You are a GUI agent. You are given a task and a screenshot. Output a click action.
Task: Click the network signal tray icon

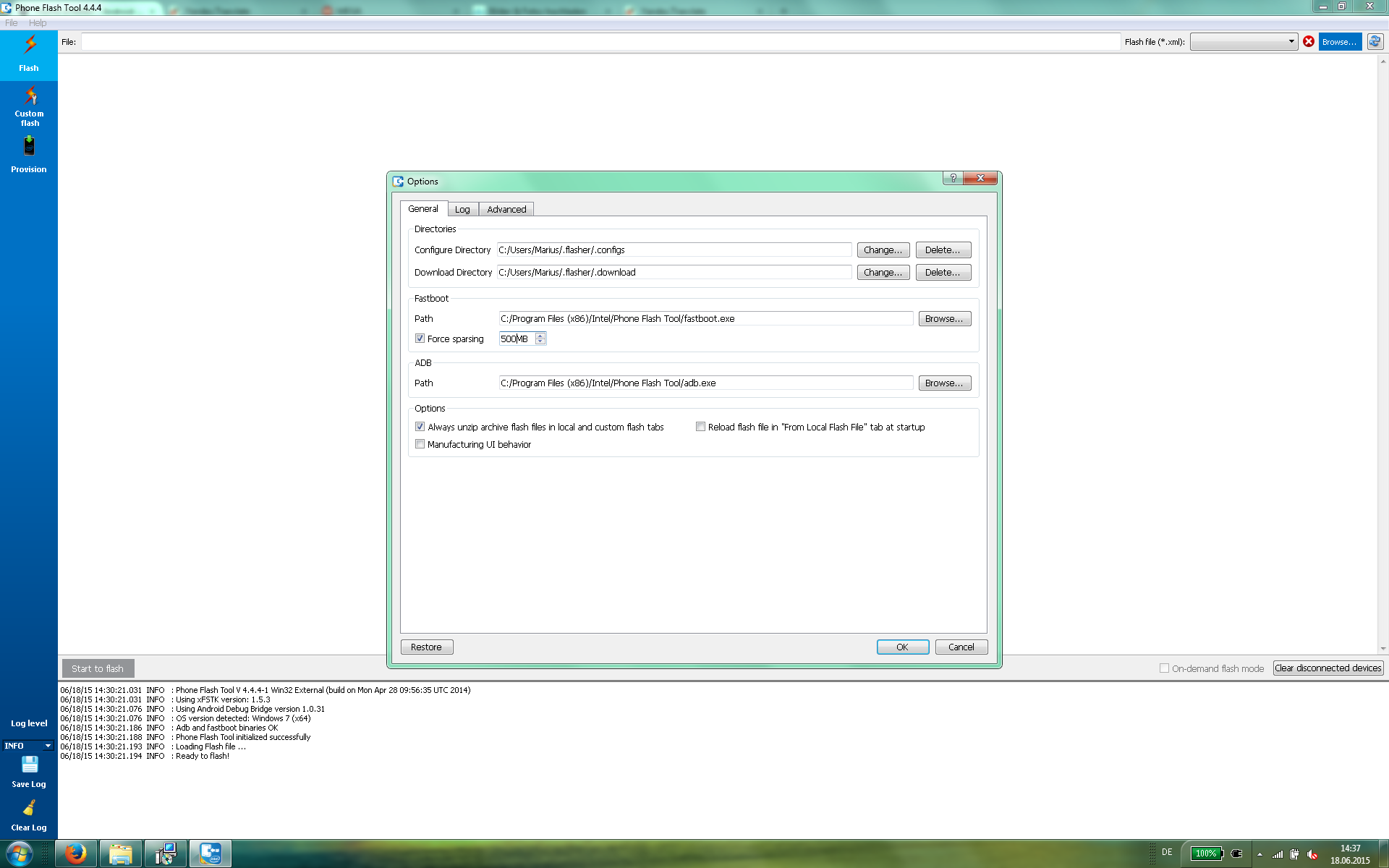[1278, 854]
